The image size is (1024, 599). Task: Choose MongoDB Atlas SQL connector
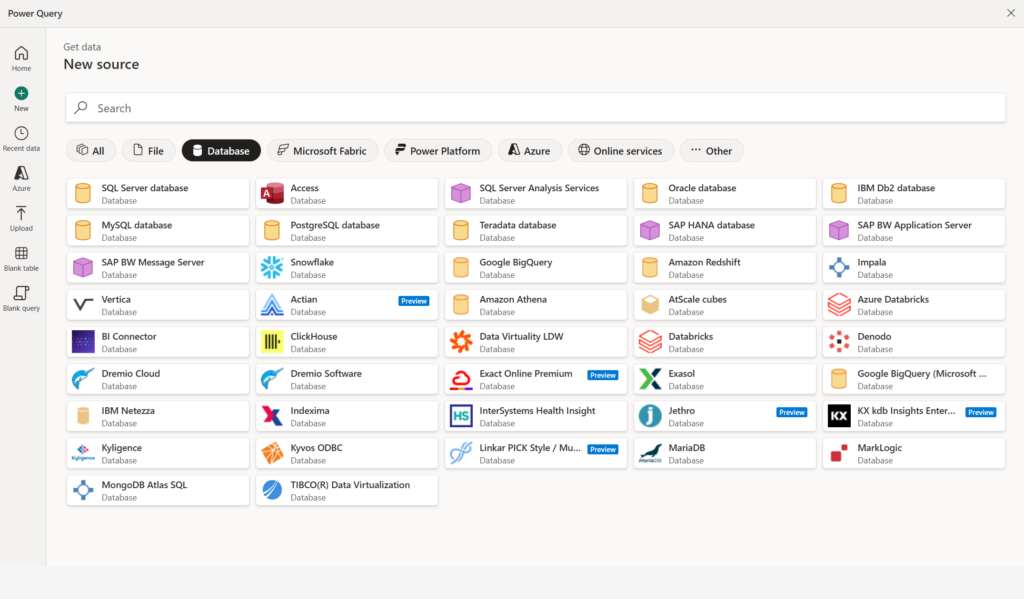[x=158, y=491]
